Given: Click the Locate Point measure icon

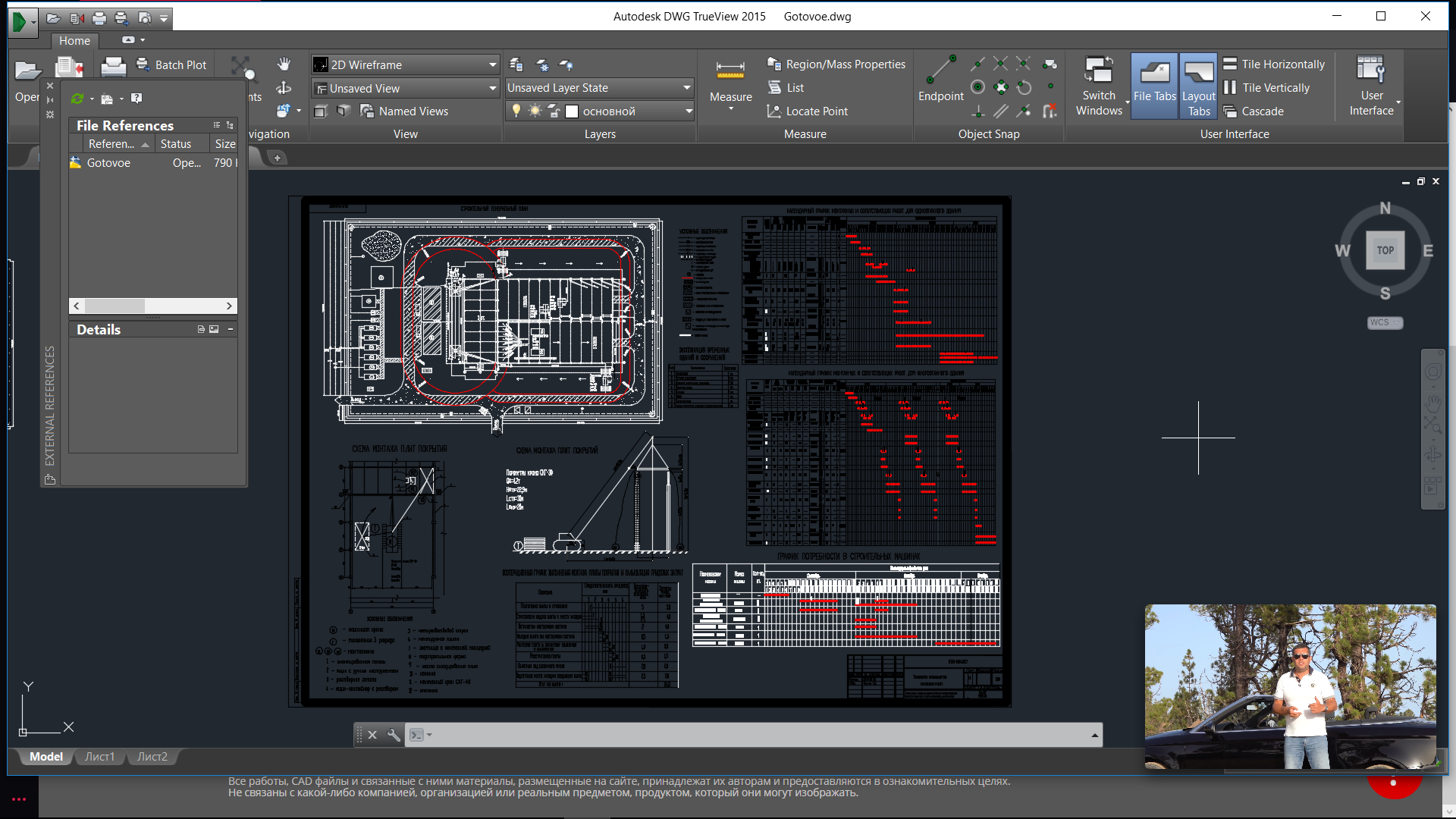Looking at the screenshot, I should 774,111.
